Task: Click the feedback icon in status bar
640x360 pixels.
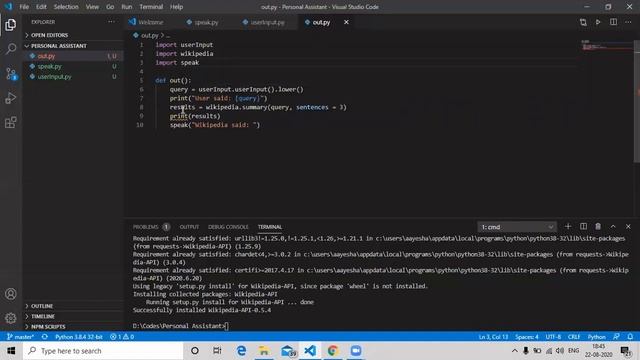Action: click(616, 337)
